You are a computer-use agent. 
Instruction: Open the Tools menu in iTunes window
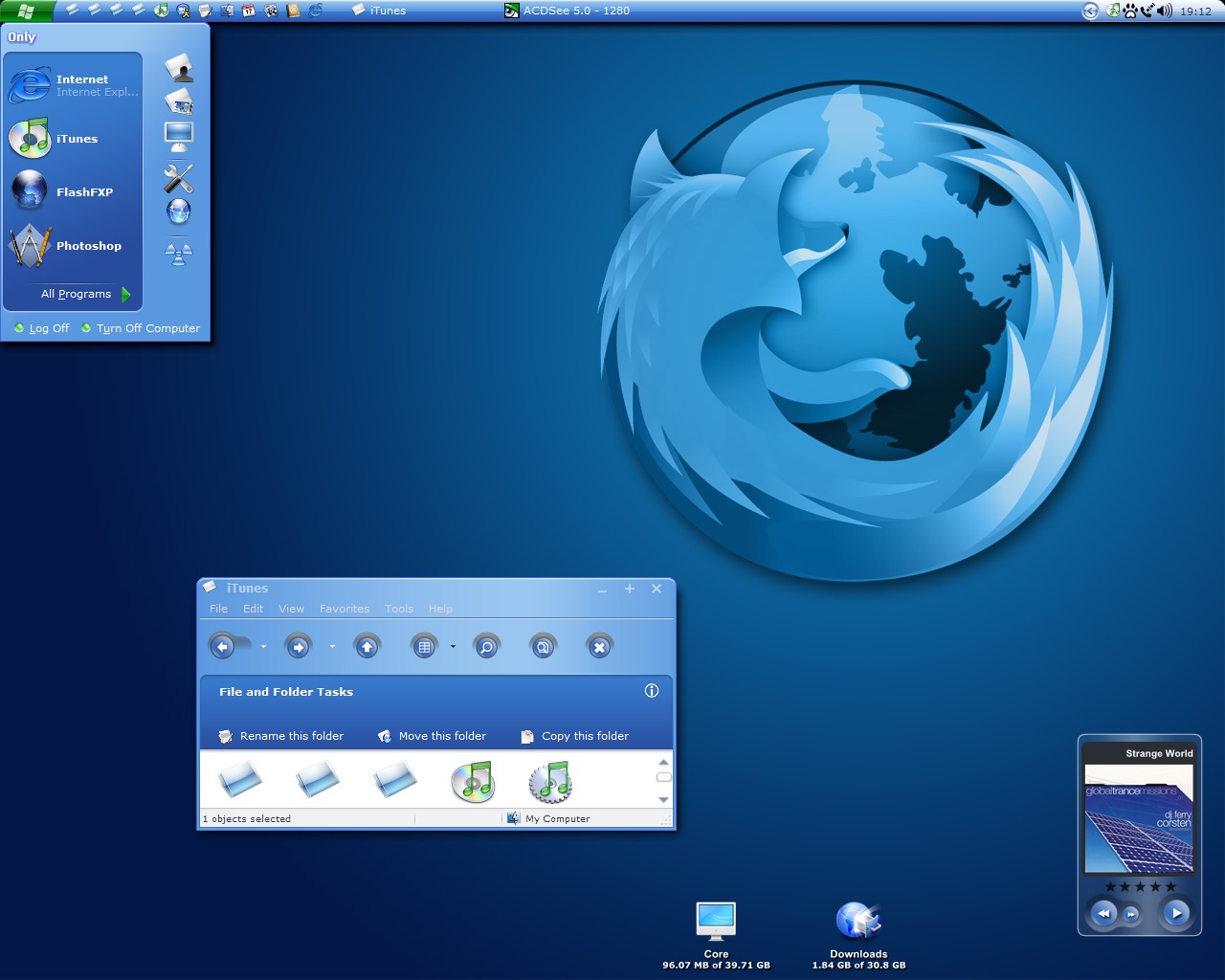click(399, 609)
